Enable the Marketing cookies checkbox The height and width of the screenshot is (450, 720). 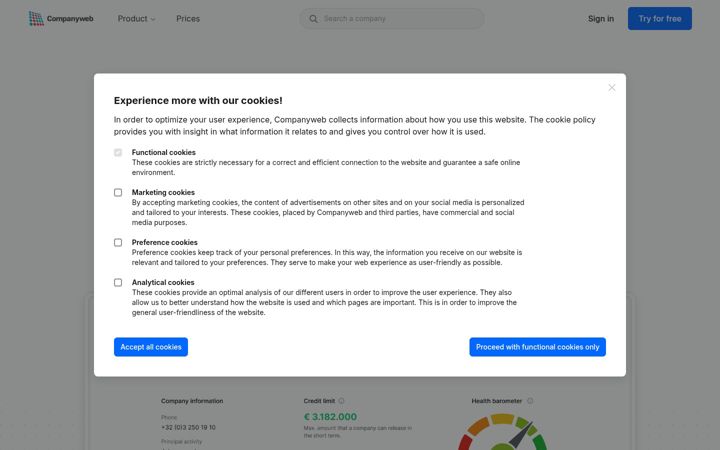[x=118, y=192]
